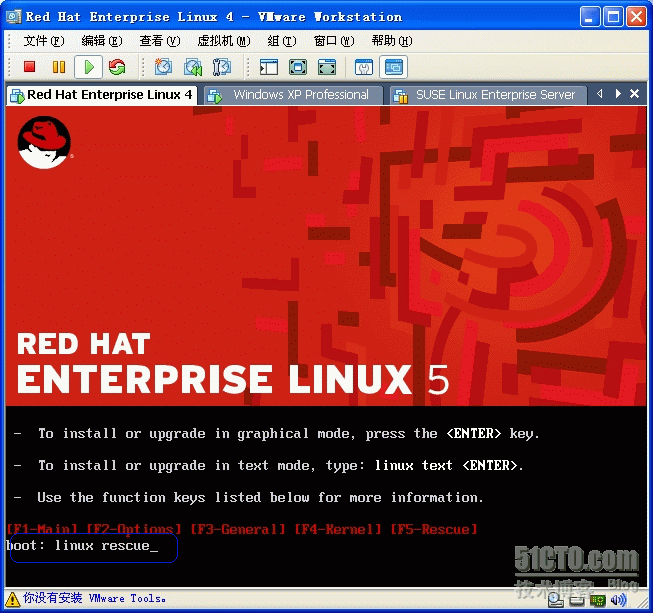
Task: Switch to the Windows XP Professional tab
Action: click(x=293, y=95)
